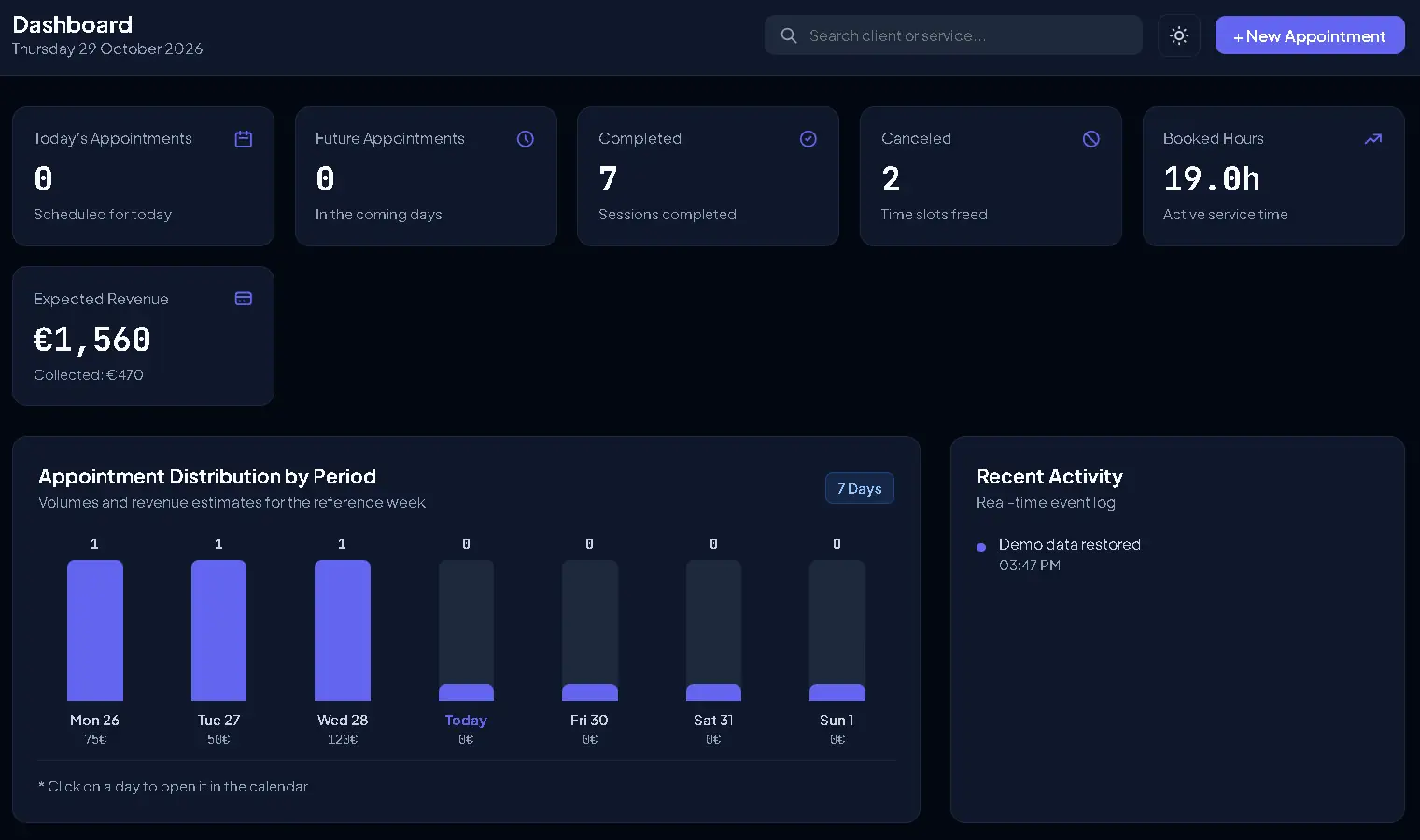Click the magnifier icon in search bar
The height and width of the screenshot is (840, 1420).
(x=789, y=35)
